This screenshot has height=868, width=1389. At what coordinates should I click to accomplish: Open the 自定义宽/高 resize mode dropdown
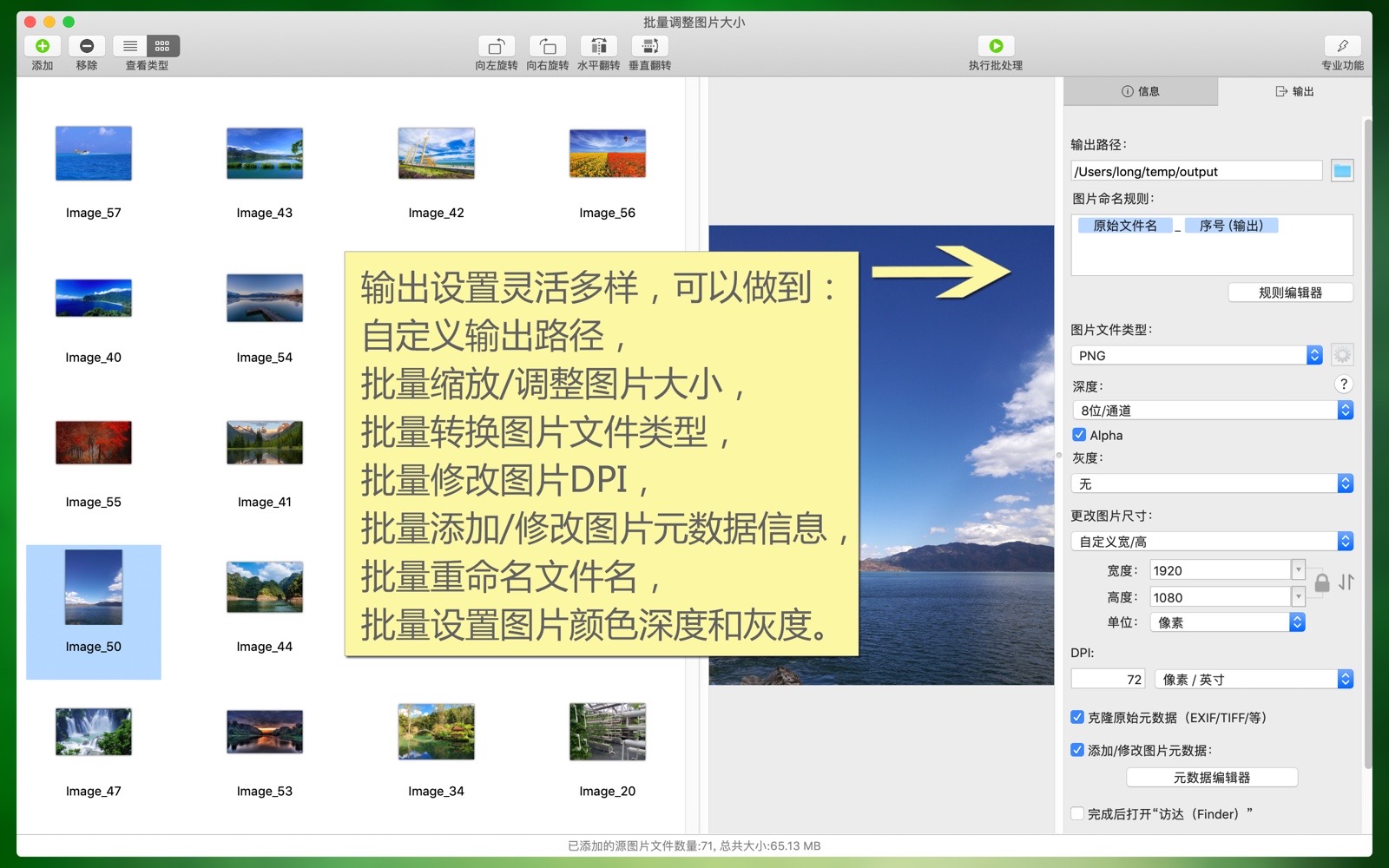[1212, 542]
